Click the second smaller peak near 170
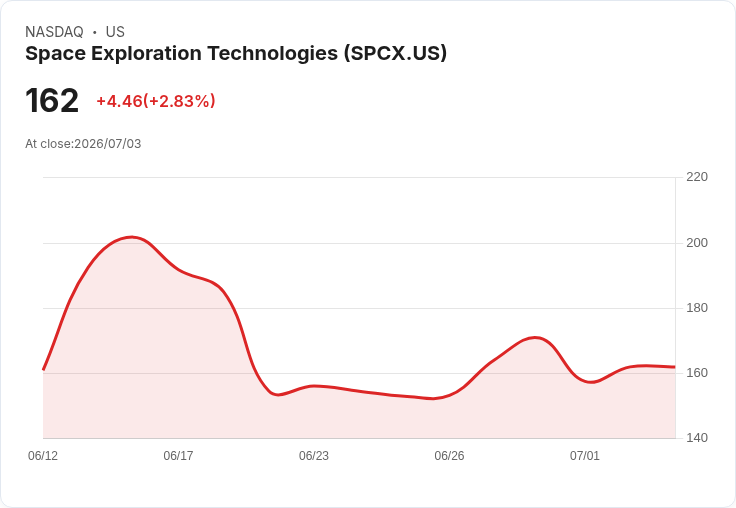The height and width of the screenshot is (508, 736). coord(535,338)
